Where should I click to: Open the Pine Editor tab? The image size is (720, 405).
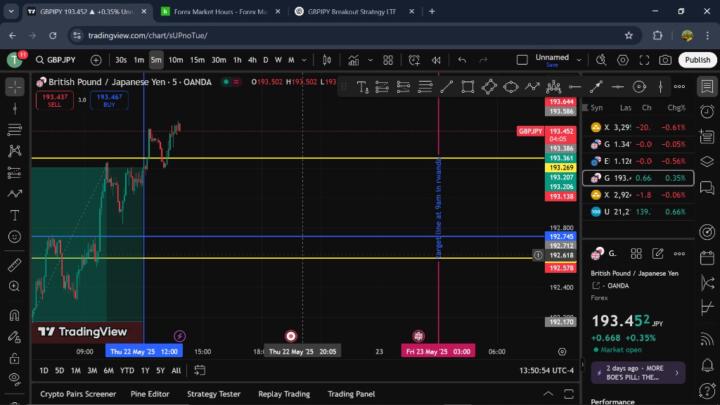point(150,394)
